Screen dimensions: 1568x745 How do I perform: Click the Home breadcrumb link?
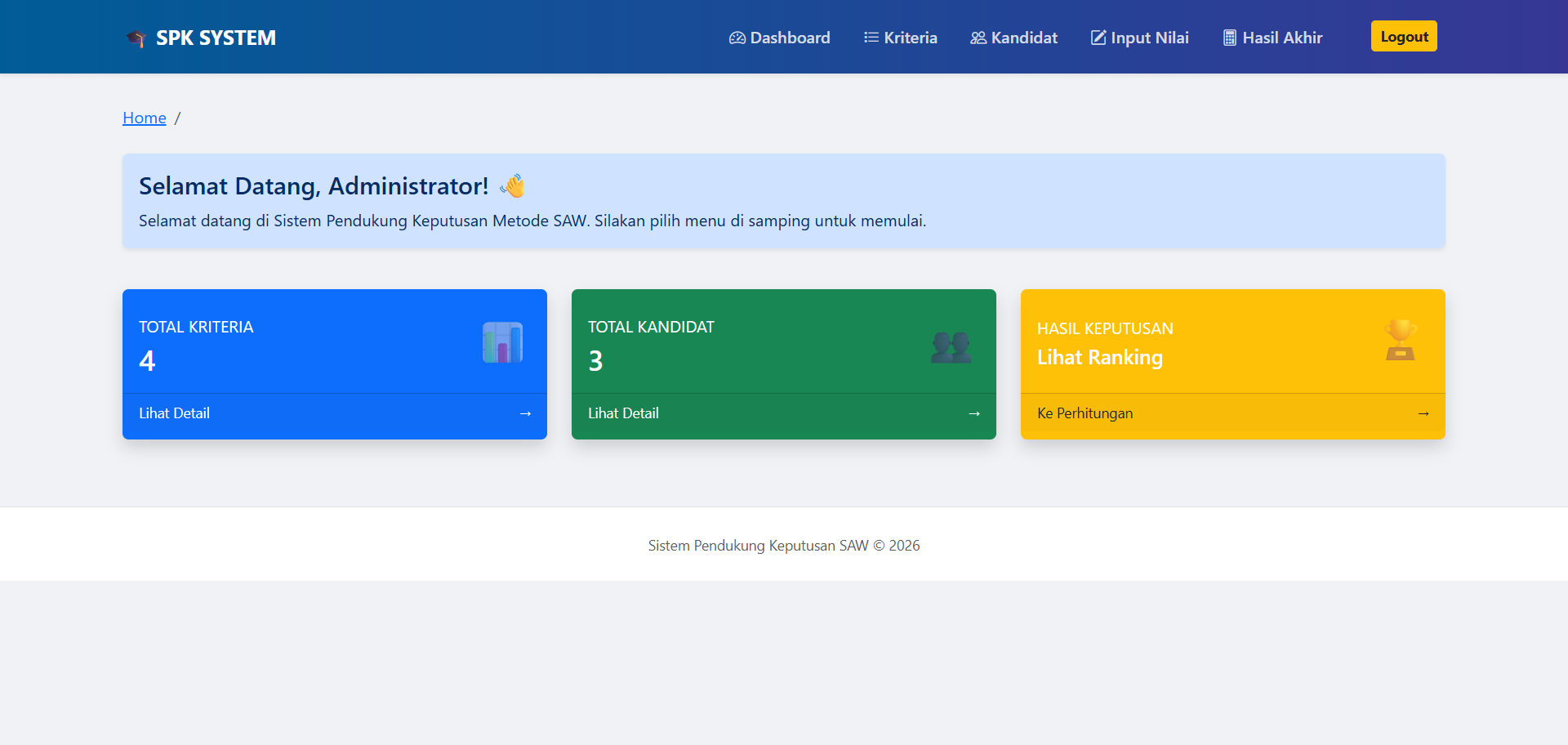145,118
